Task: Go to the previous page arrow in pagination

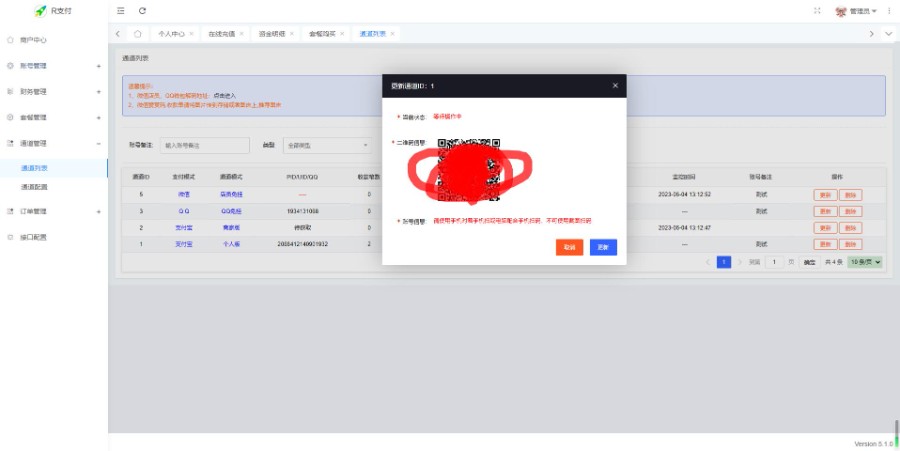Action: click(x=708, y=262)
